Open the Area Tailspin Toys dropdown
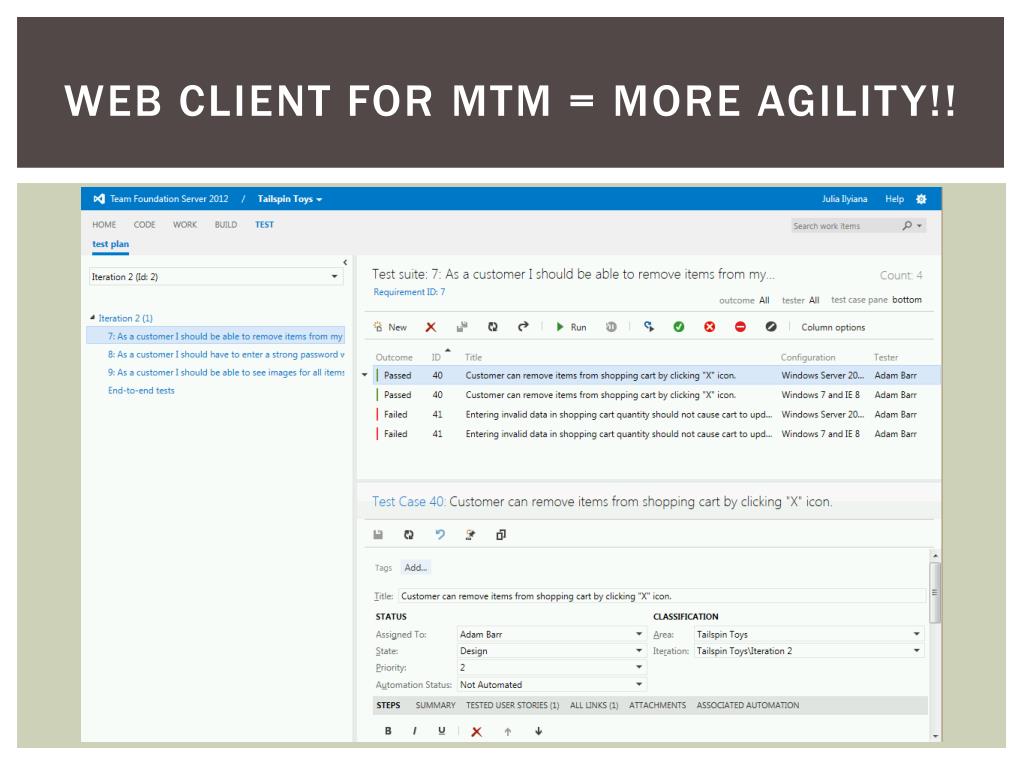Image resolution: width=1024 pixels, height=768 pixels. [x=916, y=634]
